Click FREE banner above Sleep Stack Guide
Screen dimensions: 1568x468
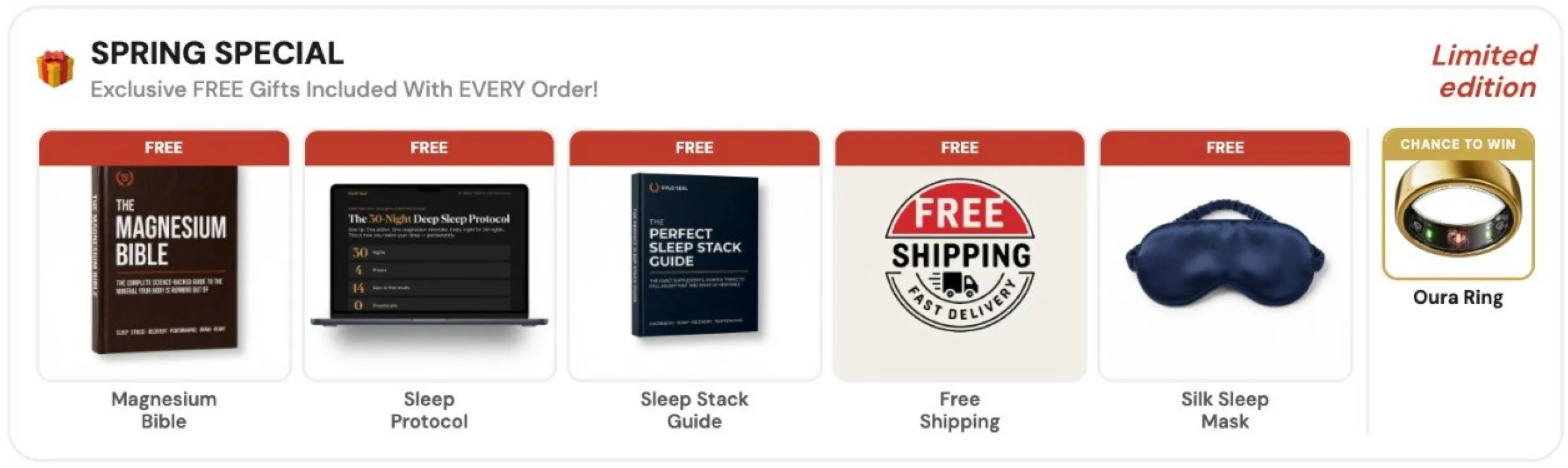[x=694, y=148]
